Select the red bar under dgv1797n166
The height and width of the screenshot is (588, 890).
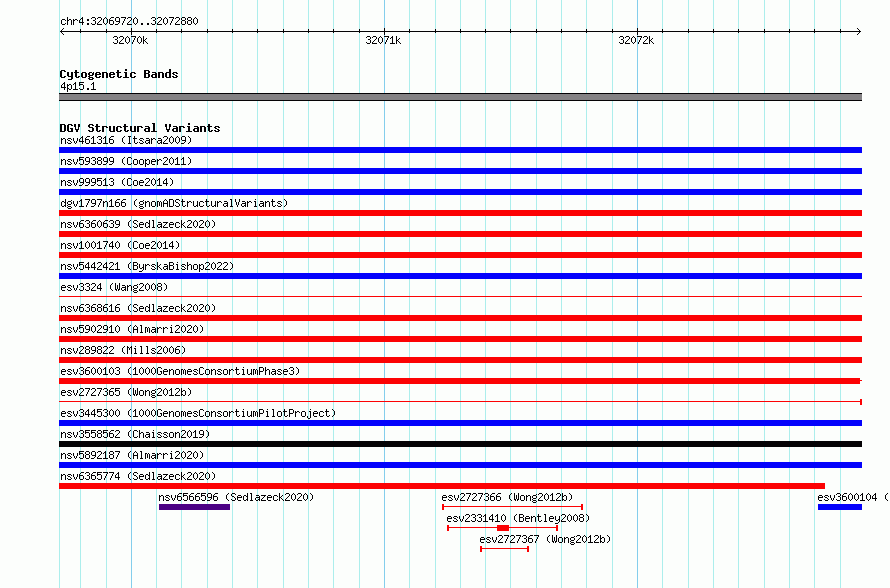[460, 213]
